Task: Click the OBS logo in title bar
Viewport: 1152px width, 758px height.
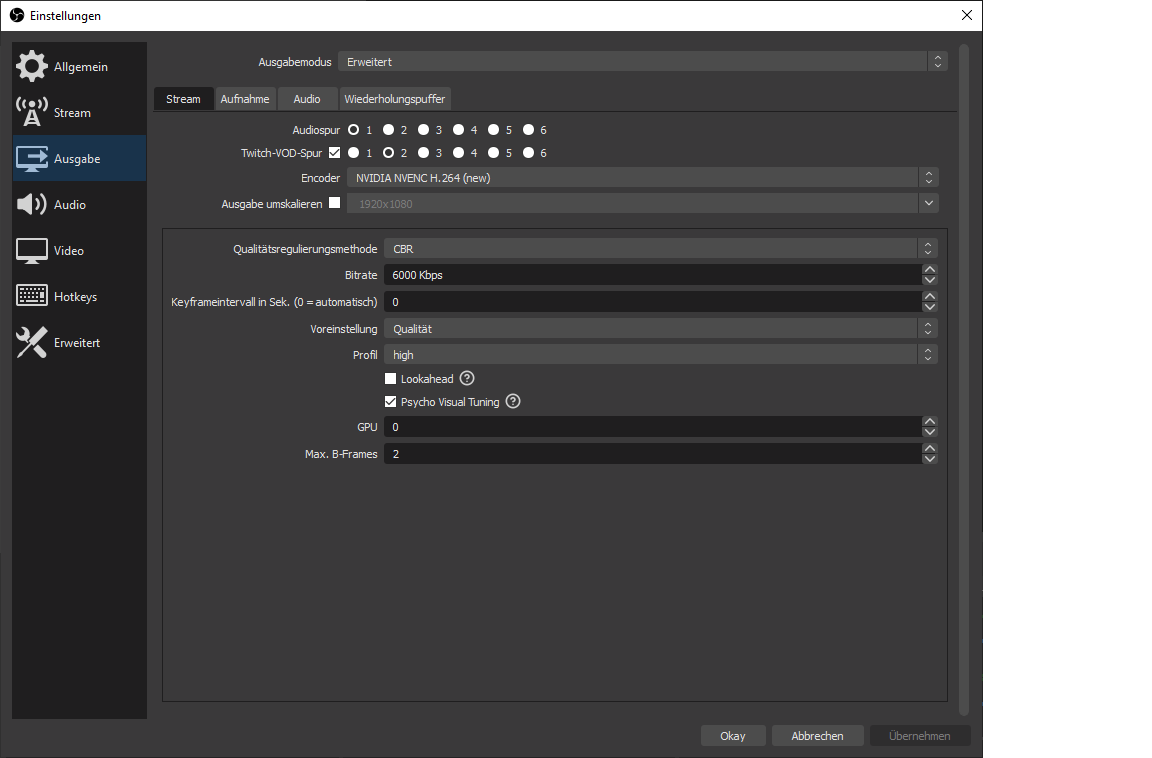Action: coord(17,15)
